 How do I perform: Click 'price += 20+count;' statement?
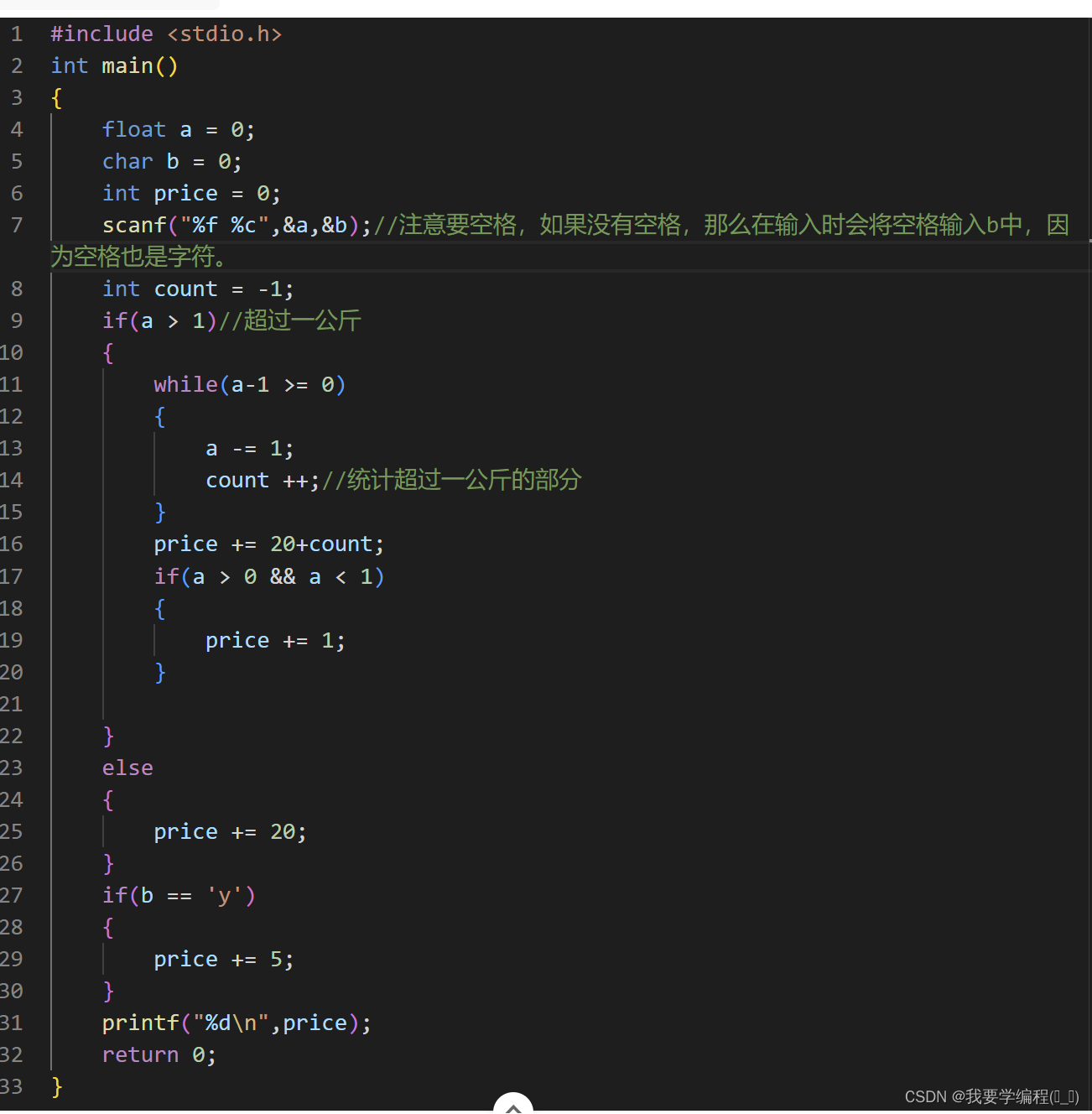pyautogui.click(x=269, y=544)
